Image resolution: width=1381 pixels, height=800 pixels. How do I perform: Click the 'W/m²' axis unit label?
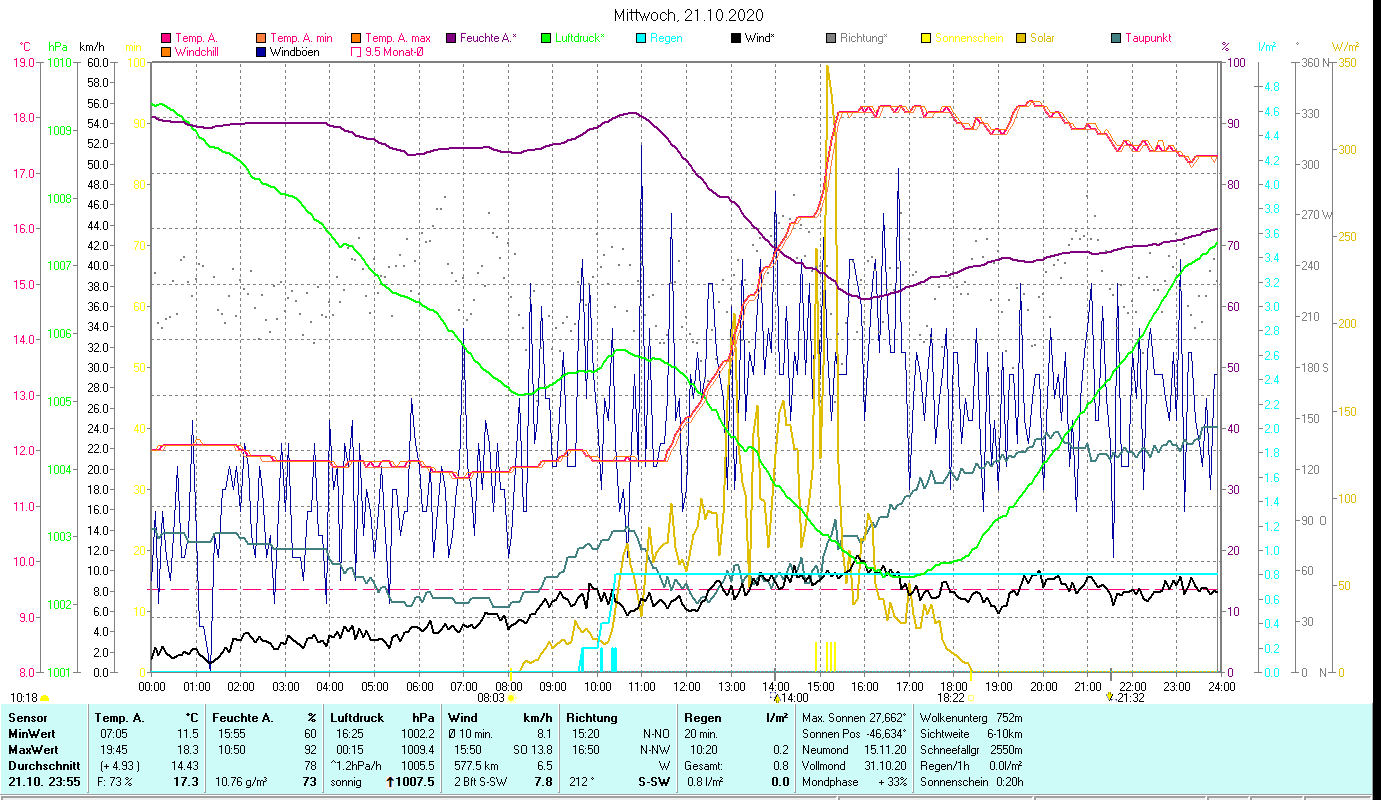(x=1345, y=47)
